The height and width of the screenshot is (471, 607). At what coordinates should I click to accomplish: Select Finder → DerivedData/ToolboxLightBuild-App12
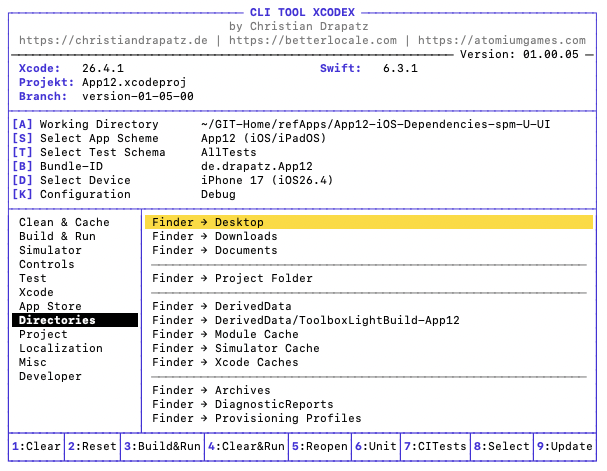pyautogui.click(x=306, y=320)
